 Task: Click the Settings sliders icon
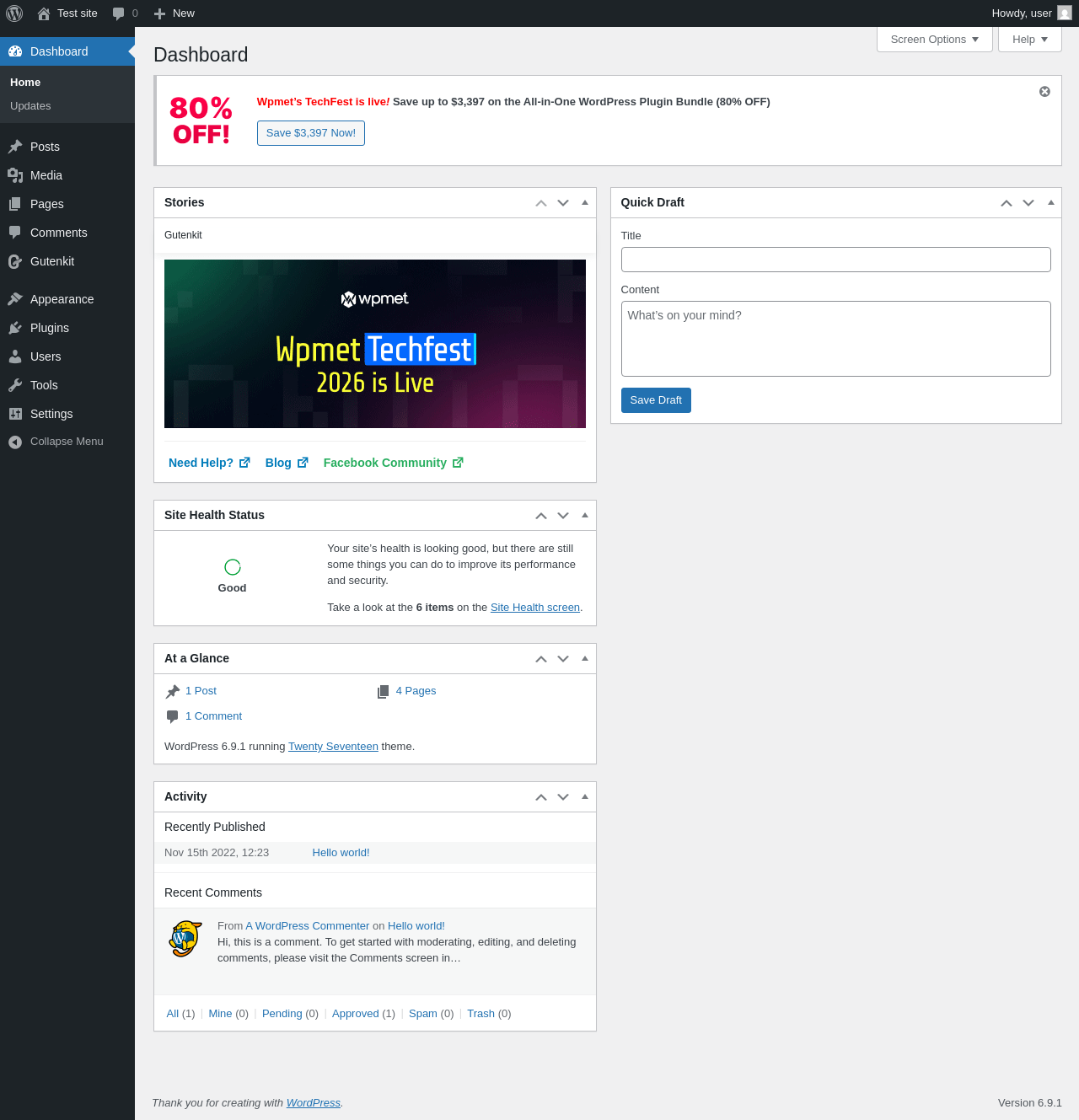[x=15, y=414]
